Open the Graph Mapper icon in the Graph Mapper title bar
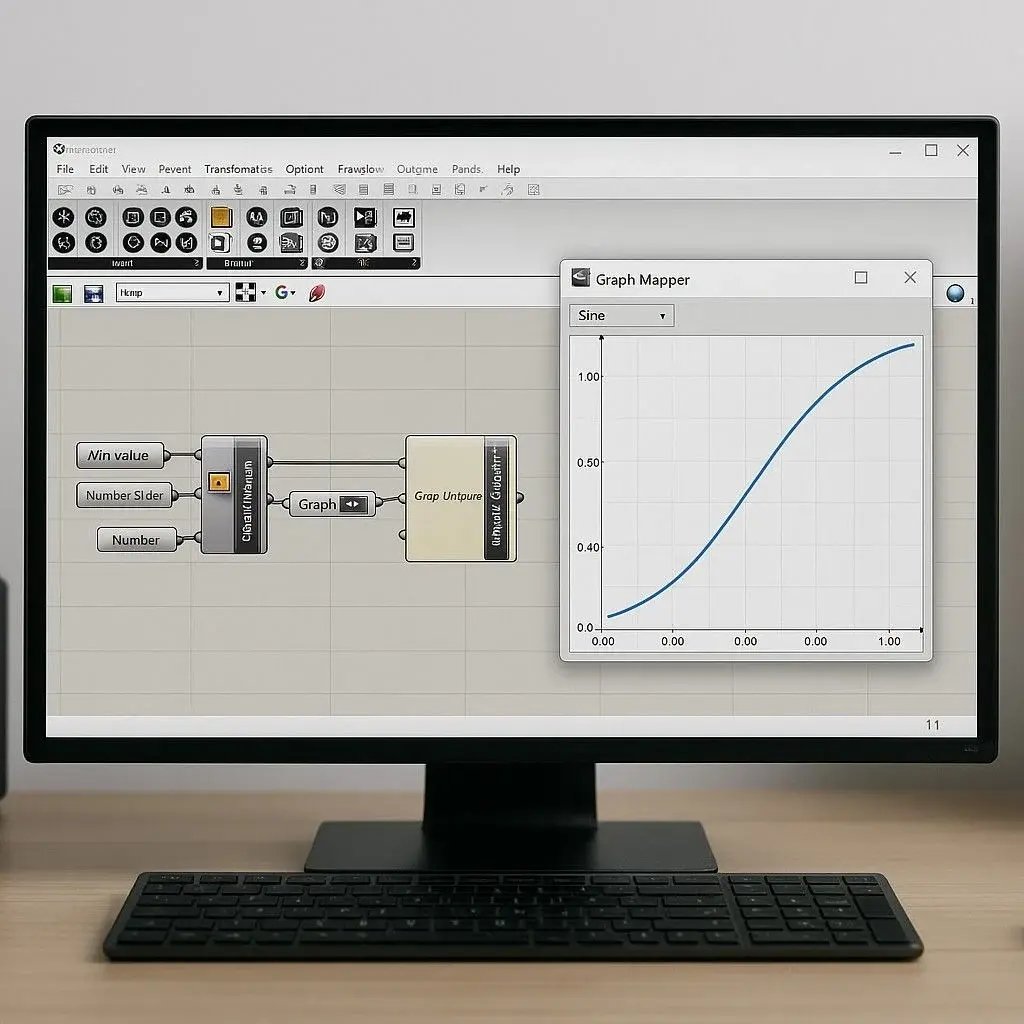The width and height of the screenshot is (1024, 1024). pos(581,279)
